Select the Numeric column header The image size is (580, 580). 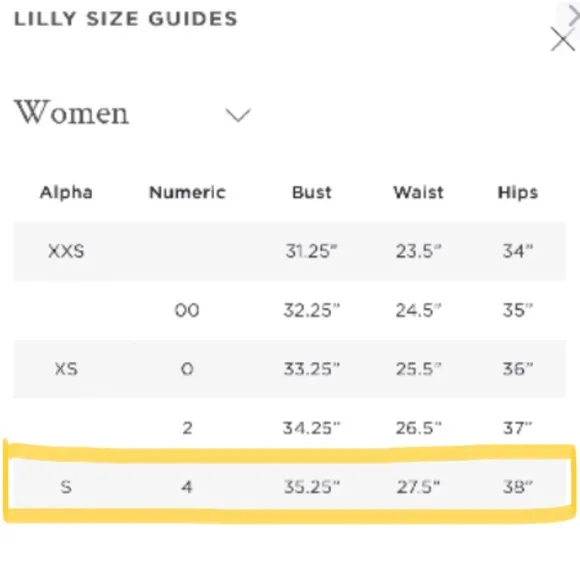[x=187, y=193]
